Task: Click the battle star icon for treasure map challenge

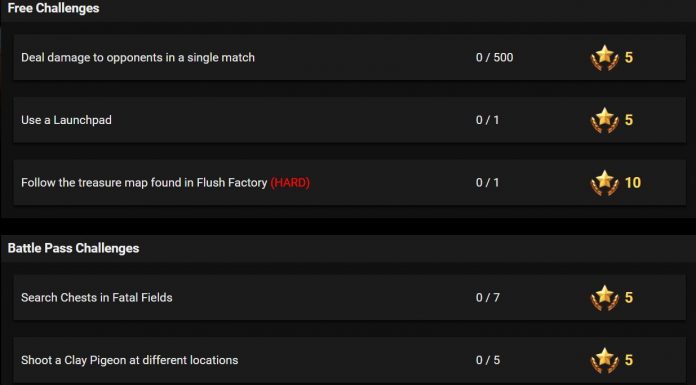Action: [x=605, y=183]
